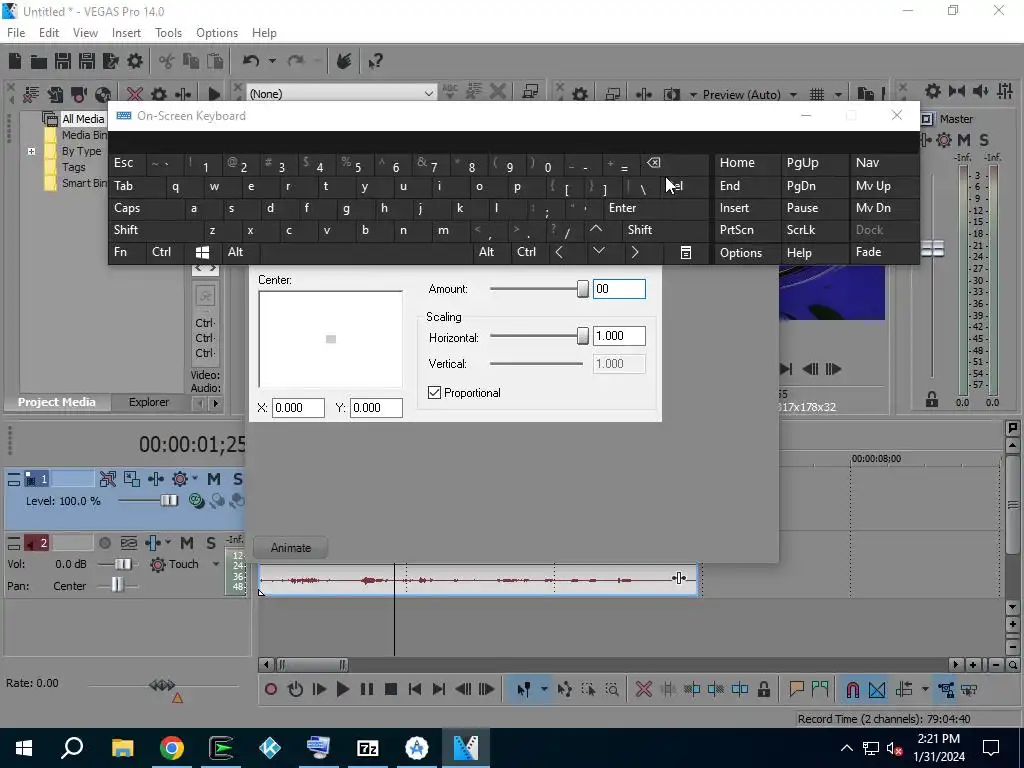This screenshot has height=768, width=1024.
Task: Select the All Media bin
Action: 82,119
